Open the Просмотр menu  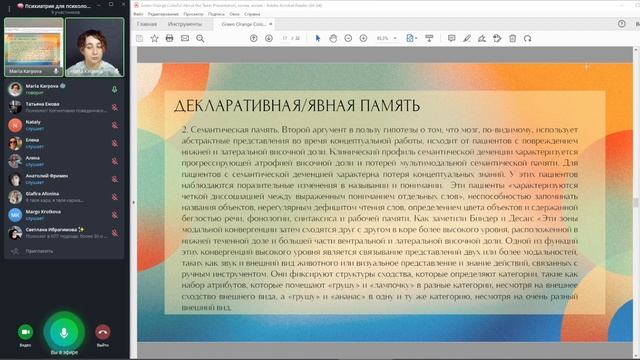pyautogui.click(x=193, y=14)
